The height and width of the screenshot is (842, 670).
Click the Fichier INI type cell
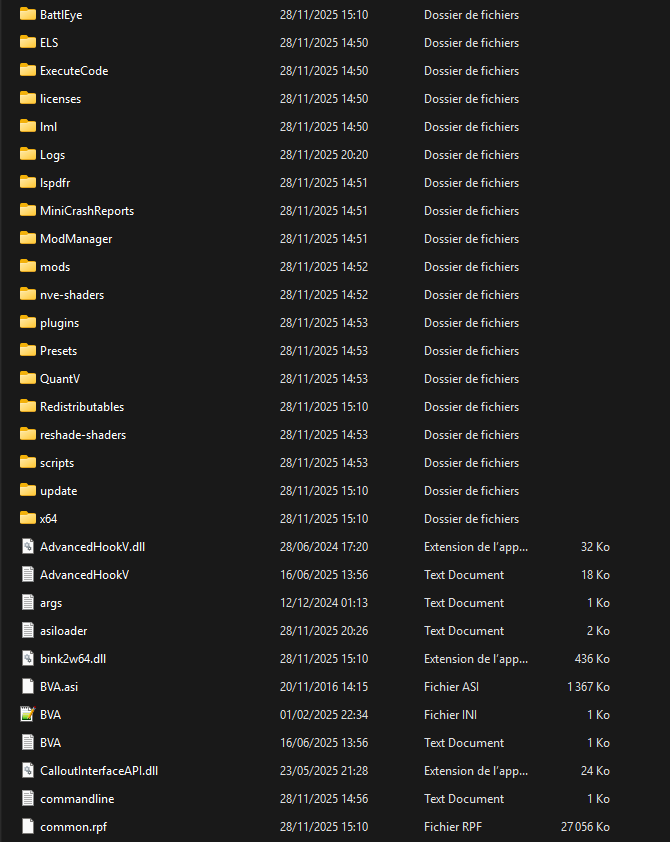click(x=450, y=715)
